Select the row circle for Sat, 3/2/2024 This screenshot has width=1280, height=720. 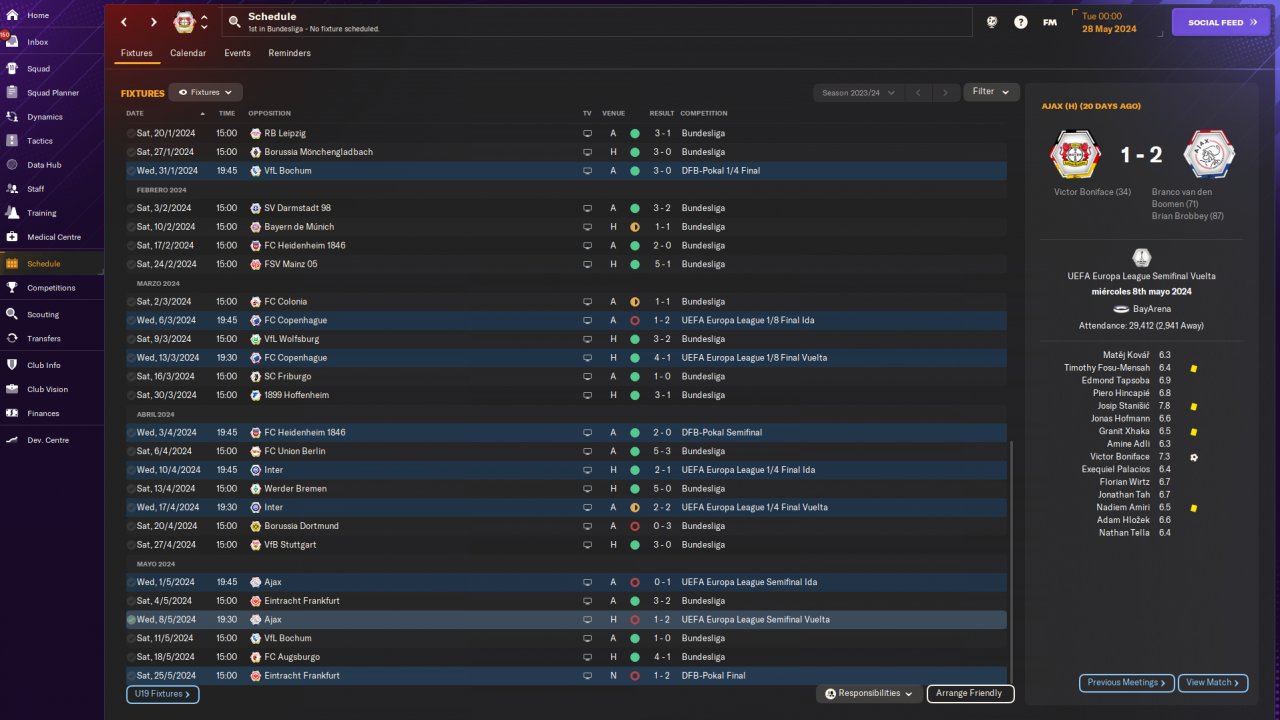(x=131, y=208)
